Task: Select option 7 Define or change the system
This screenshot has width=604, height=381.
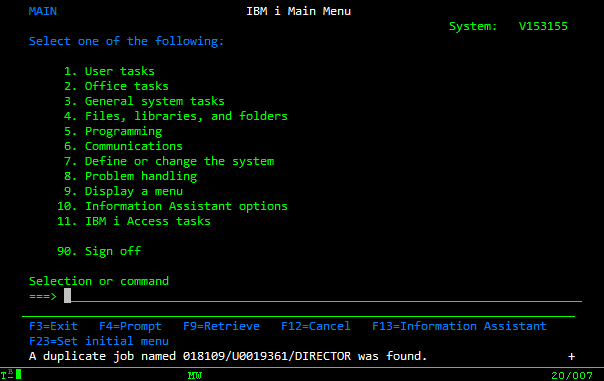Action: tap(169, 161)
